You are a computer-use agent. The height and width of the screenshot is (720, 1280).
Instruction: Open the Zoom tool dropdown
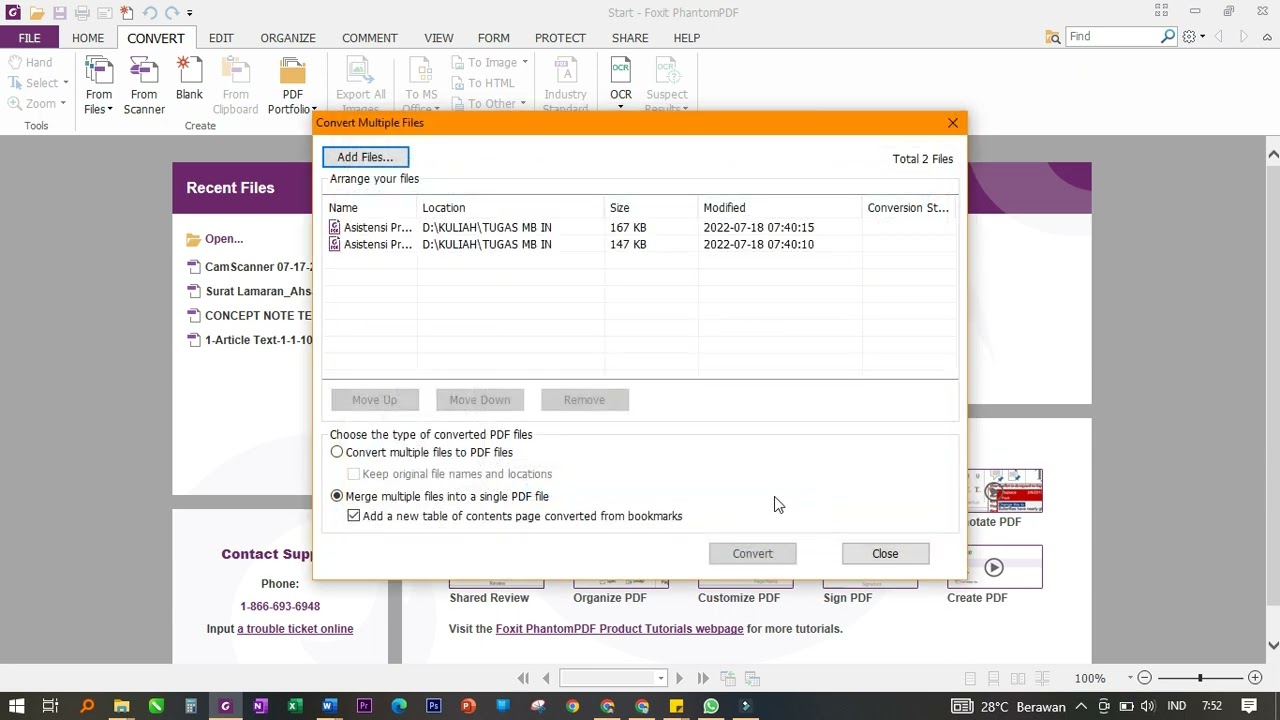pos(63,103)
